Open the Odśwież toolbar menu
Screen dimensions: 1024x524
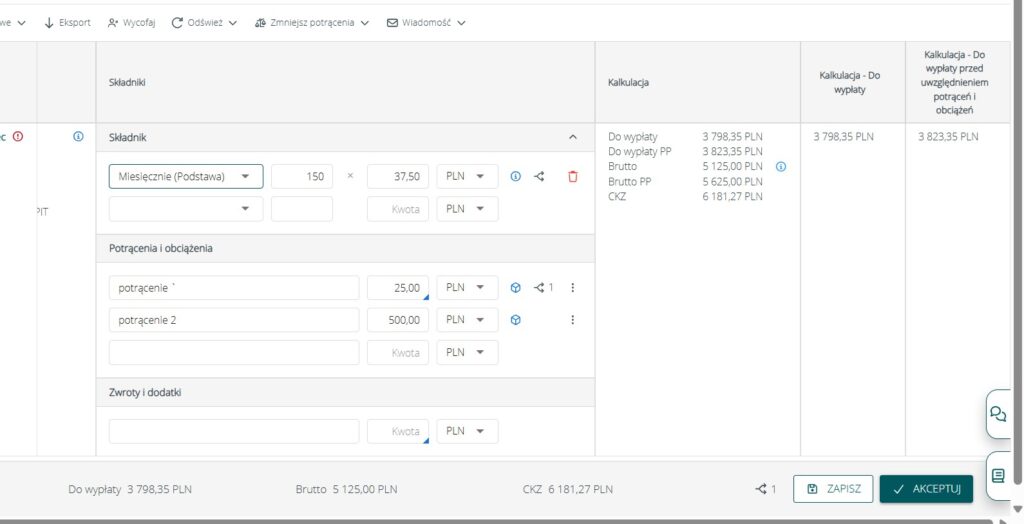click(x=204, y=23)
